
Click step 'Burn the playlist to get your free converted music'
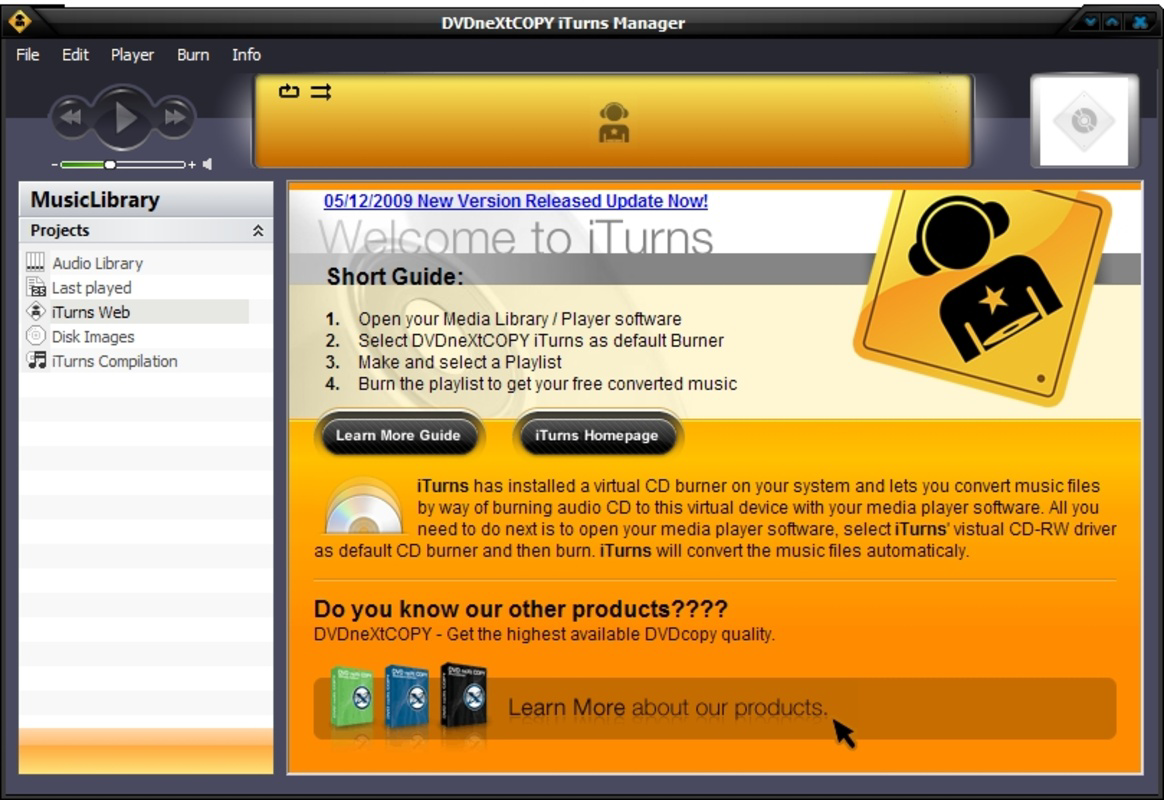point(547,384)
